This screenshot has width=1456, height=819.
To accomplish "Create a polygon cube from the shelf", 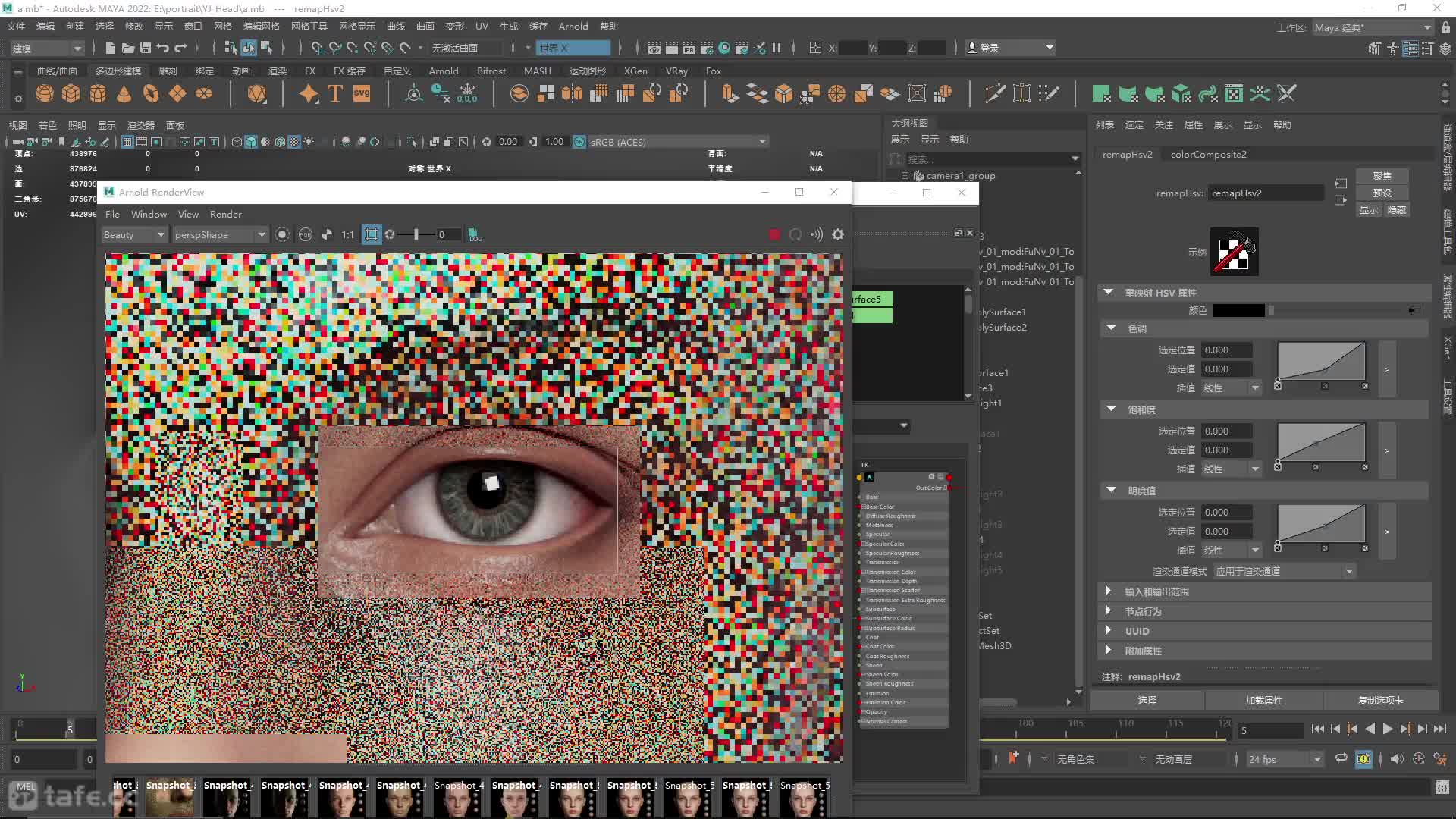I will click(x=71, y=93).
